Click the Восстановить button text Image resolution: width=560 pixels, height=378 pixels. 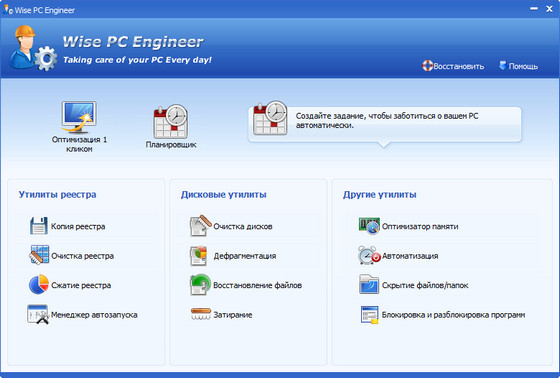coord(459,66)
